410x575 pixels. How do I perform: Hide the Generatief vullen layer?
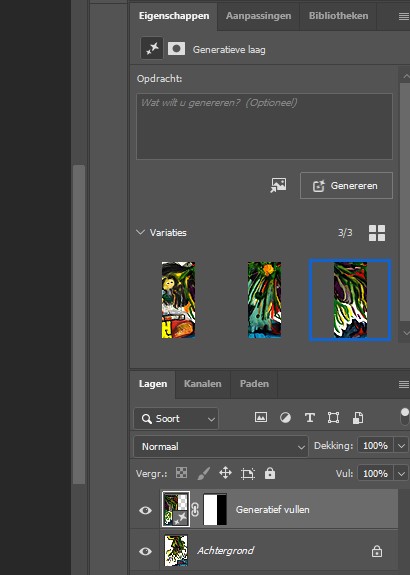[x=145, y=510]
